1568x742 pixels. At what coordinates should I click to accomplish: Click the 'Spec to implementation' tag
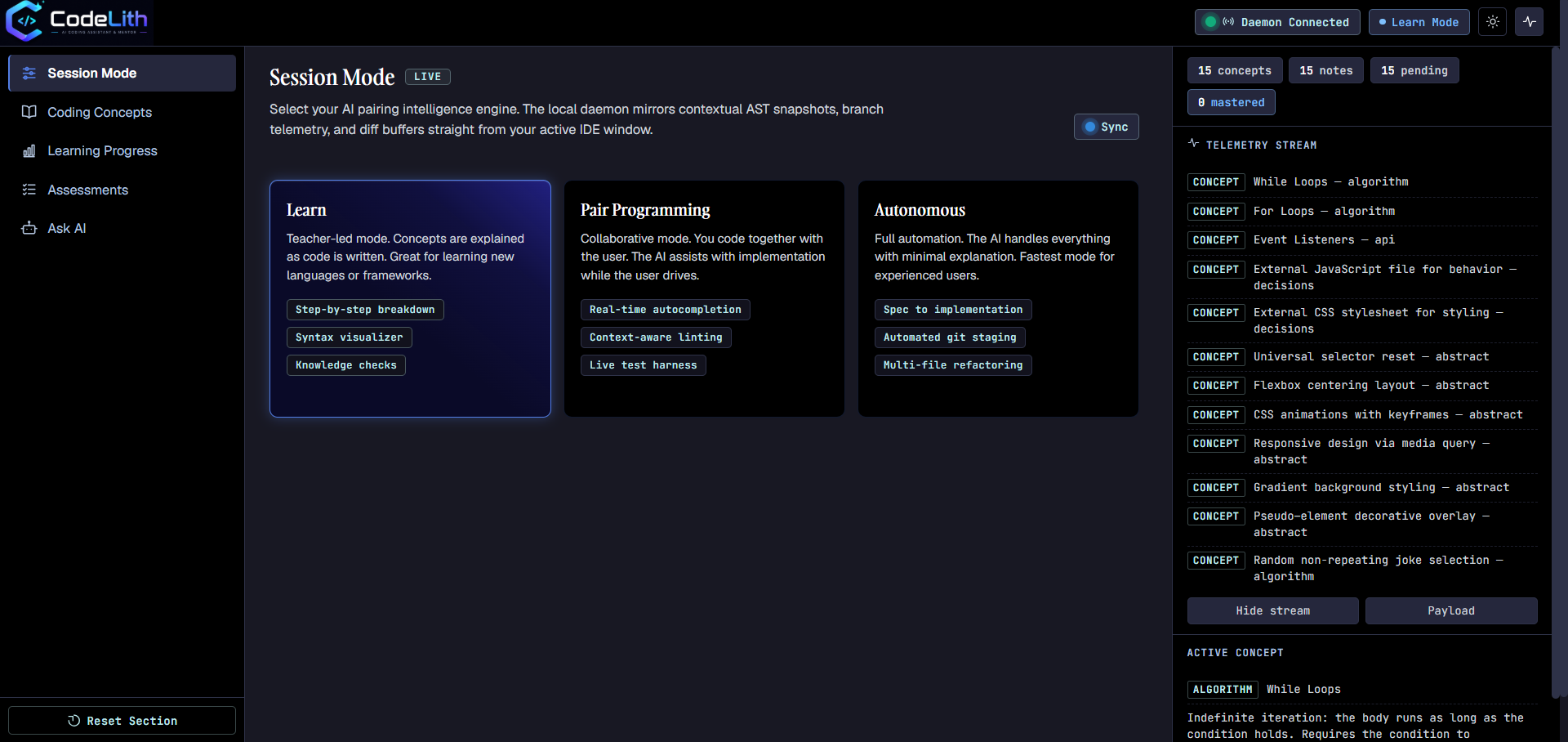click(953, 310)
